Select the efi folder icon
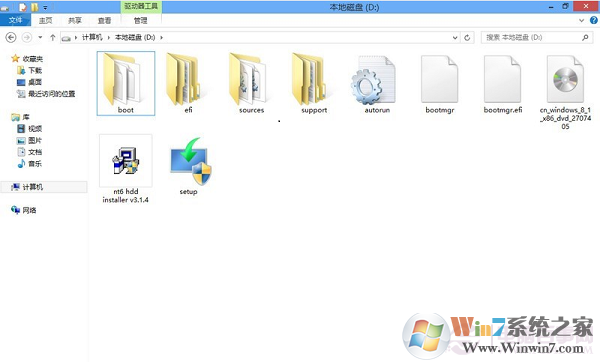The width and height of the screenshot is (600, 362). point(184,79)
